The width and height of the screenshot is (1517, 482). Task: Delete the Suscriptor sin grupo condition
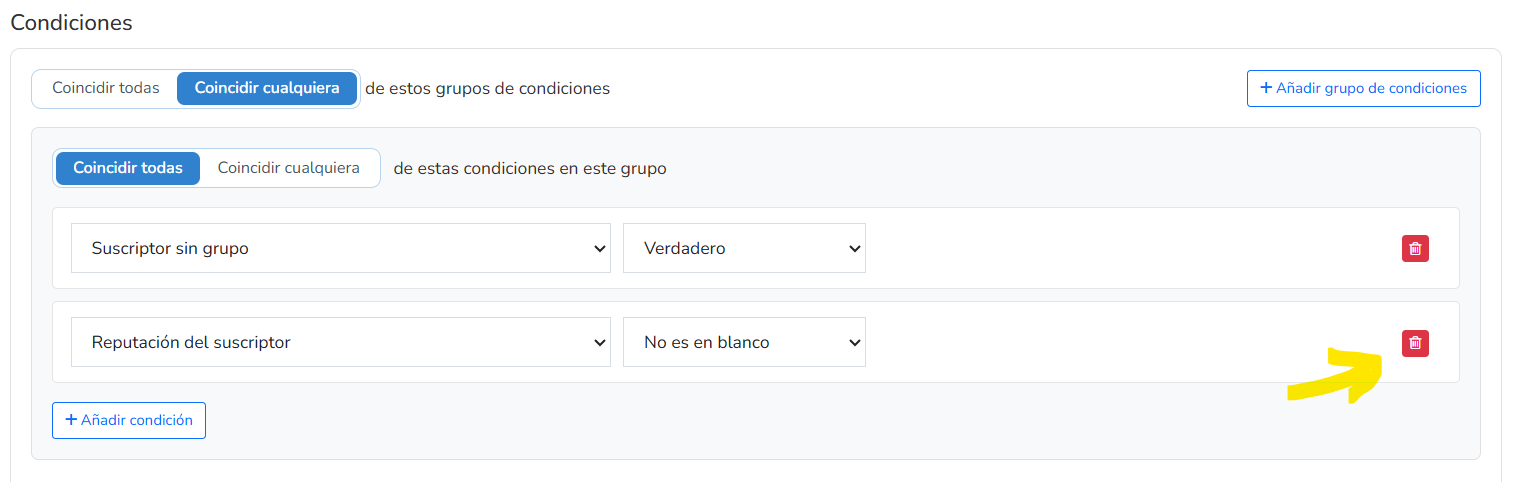click(1415, 249)
